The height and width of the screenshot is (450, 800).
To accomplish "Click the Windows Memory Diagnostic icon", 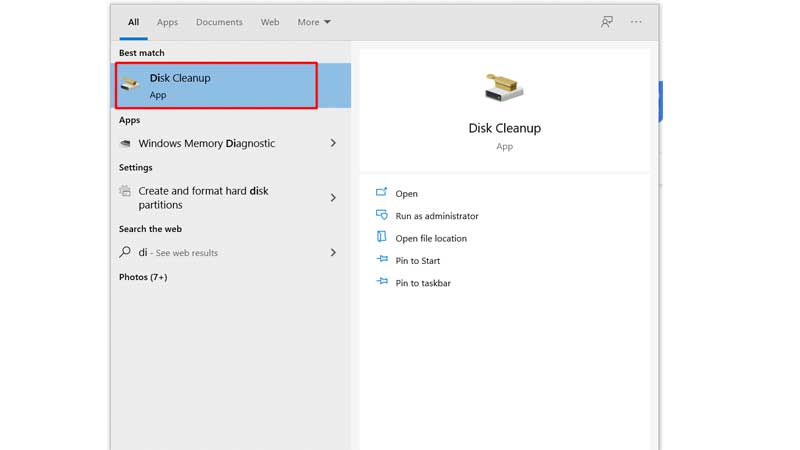I will coord(126,143).
